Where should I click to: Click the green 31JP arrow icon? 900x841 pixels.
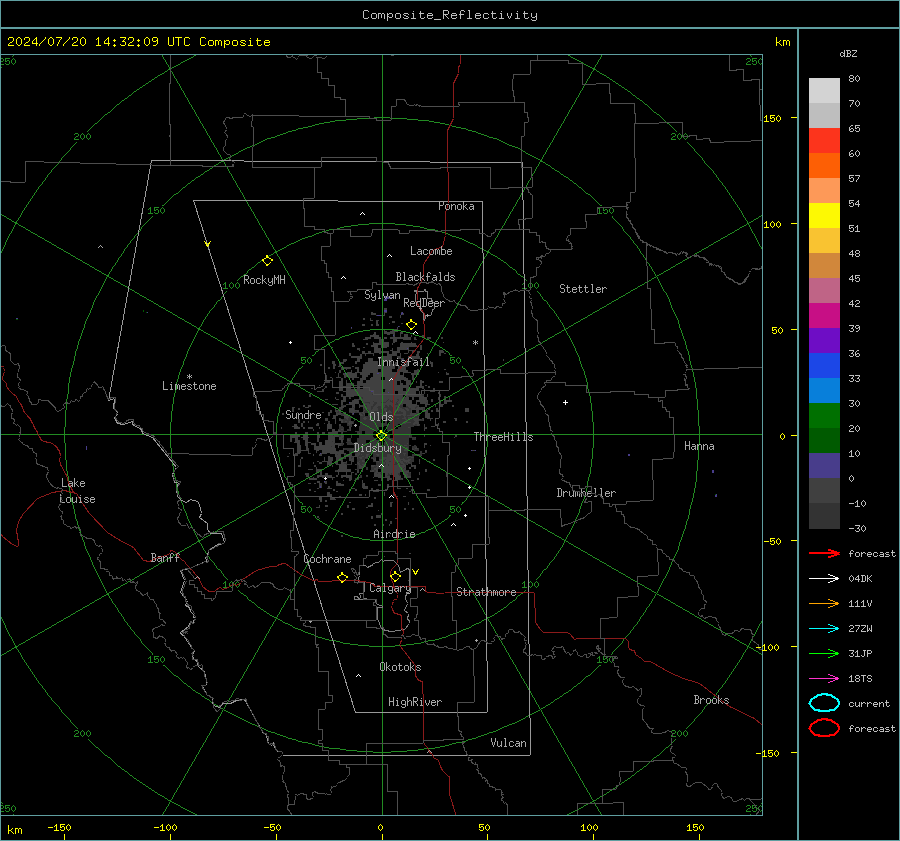point(824,653)
